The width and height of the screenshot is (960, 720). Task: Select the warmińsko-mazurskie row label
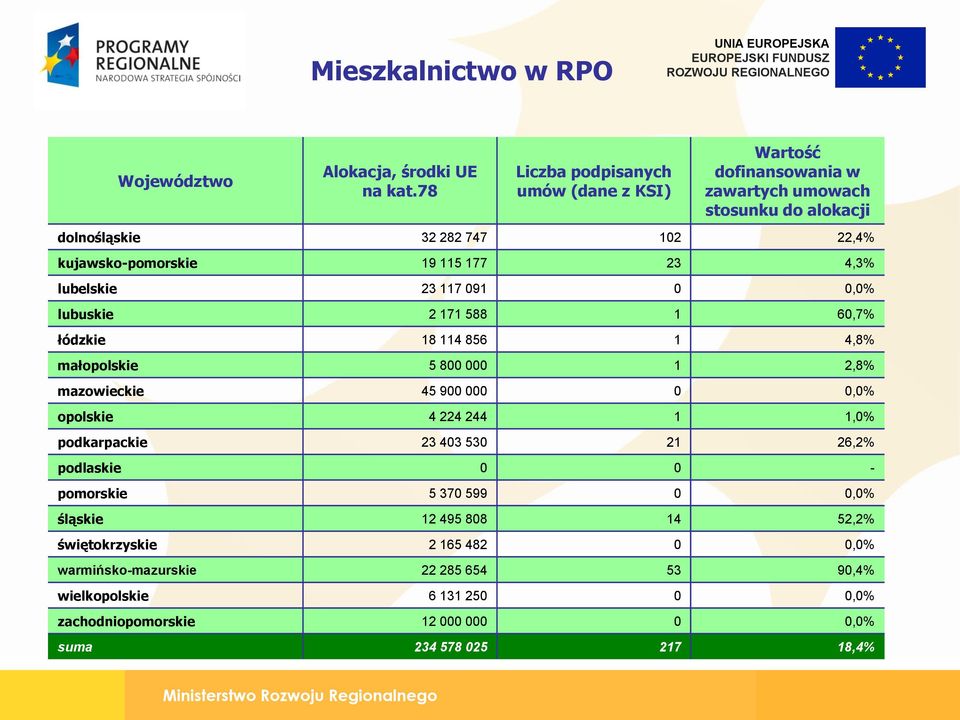pos(127,571)
